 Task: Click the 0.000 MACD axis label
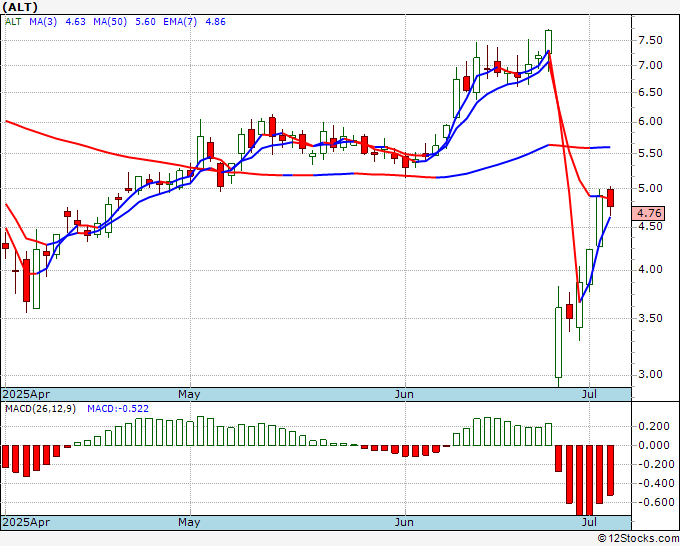(x=654, y=445)
